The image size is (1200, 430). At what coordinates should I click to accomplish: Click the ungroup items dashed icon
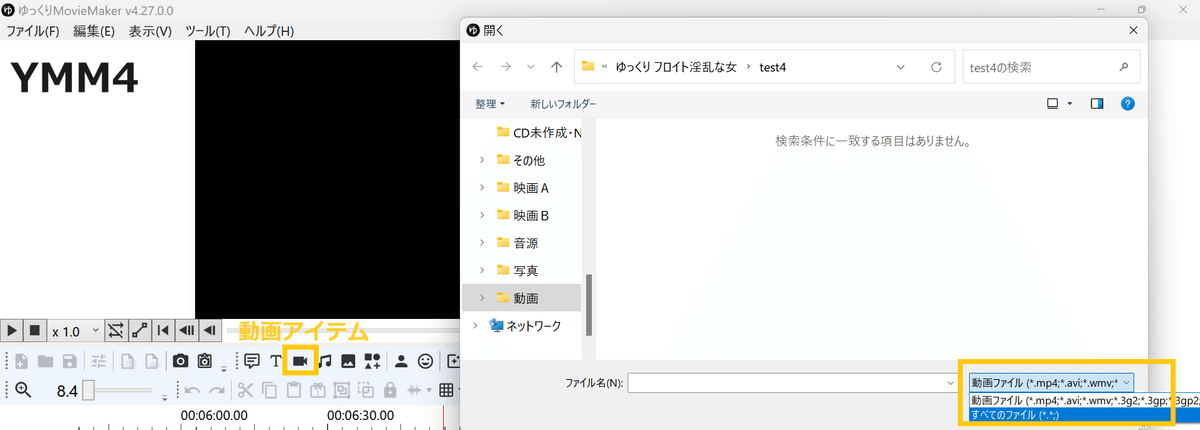tap(366, 391)
